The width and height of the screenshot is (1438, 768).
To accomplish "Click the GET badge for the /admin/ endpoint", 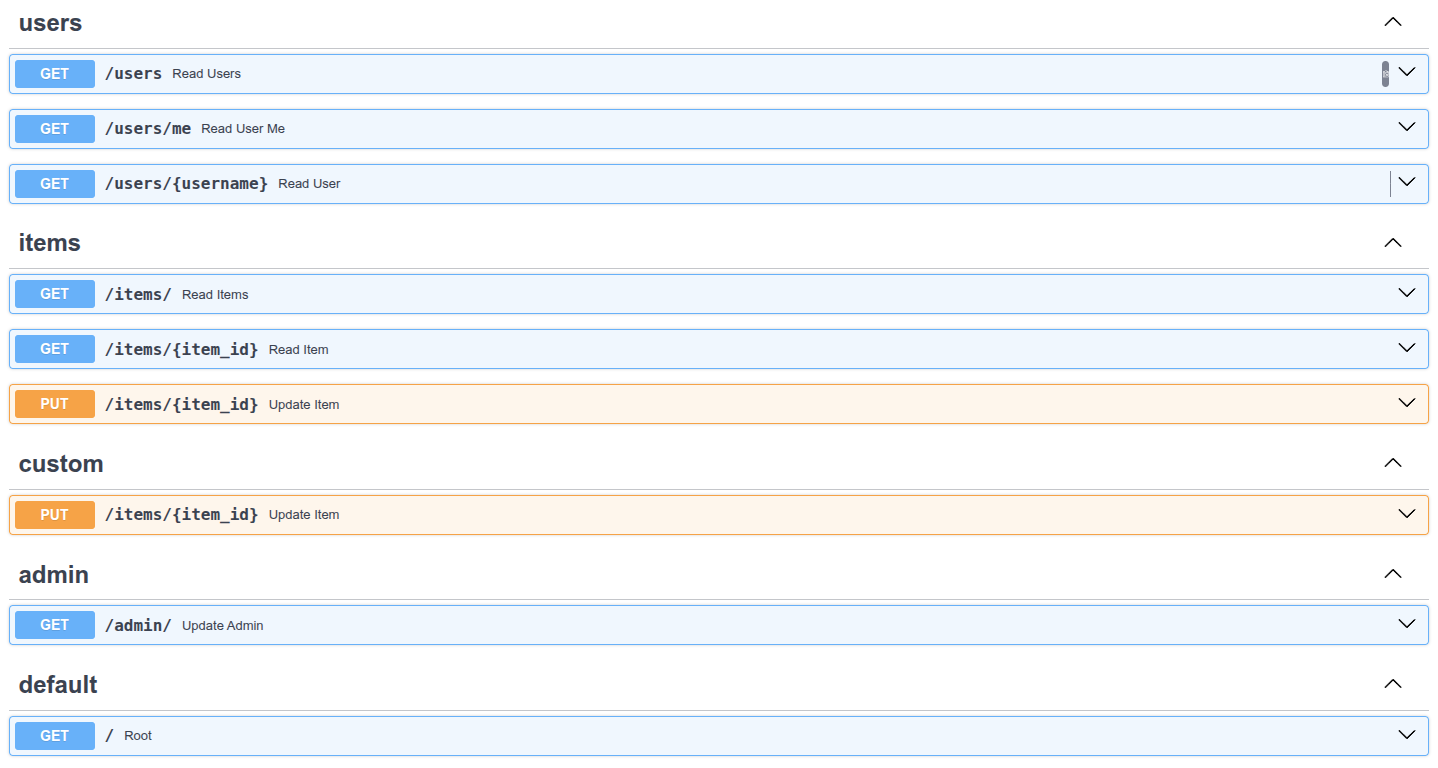I will tap(55, 625).
